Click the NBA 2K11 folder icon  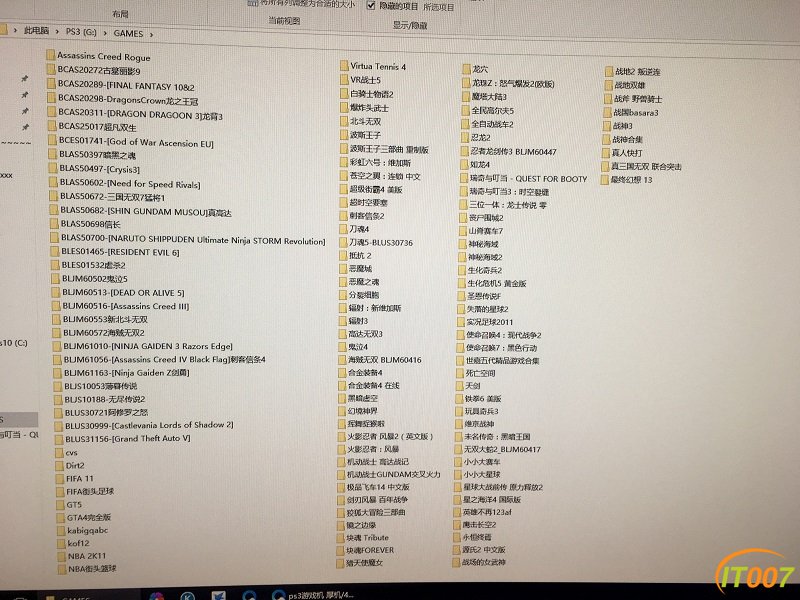click(x=61, y=556)
